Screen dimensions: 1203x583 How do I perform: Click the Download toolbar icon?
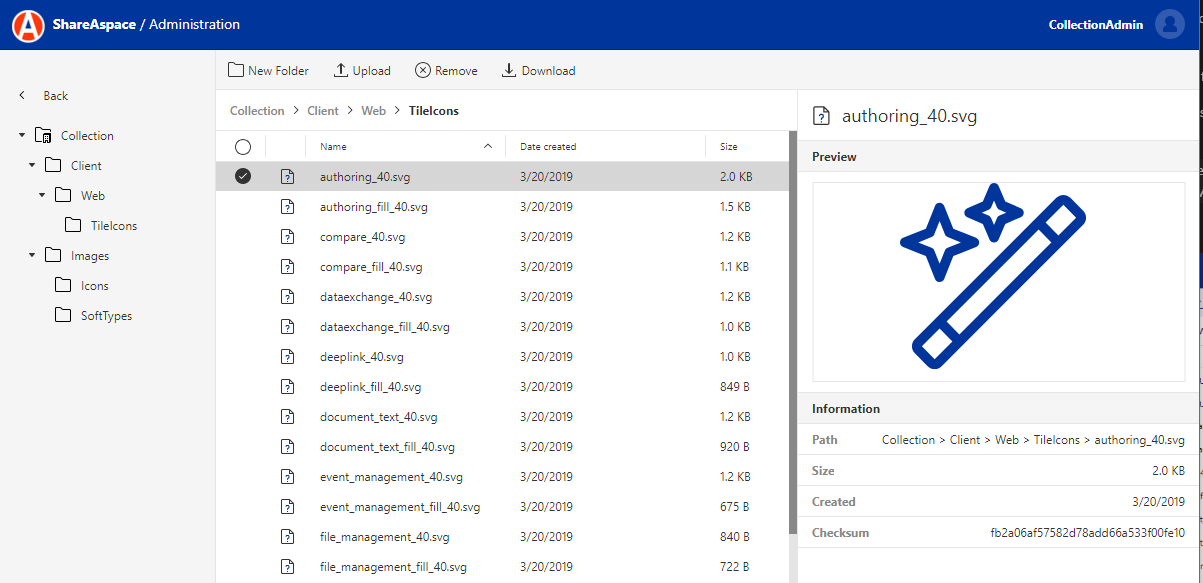point(509,70)
